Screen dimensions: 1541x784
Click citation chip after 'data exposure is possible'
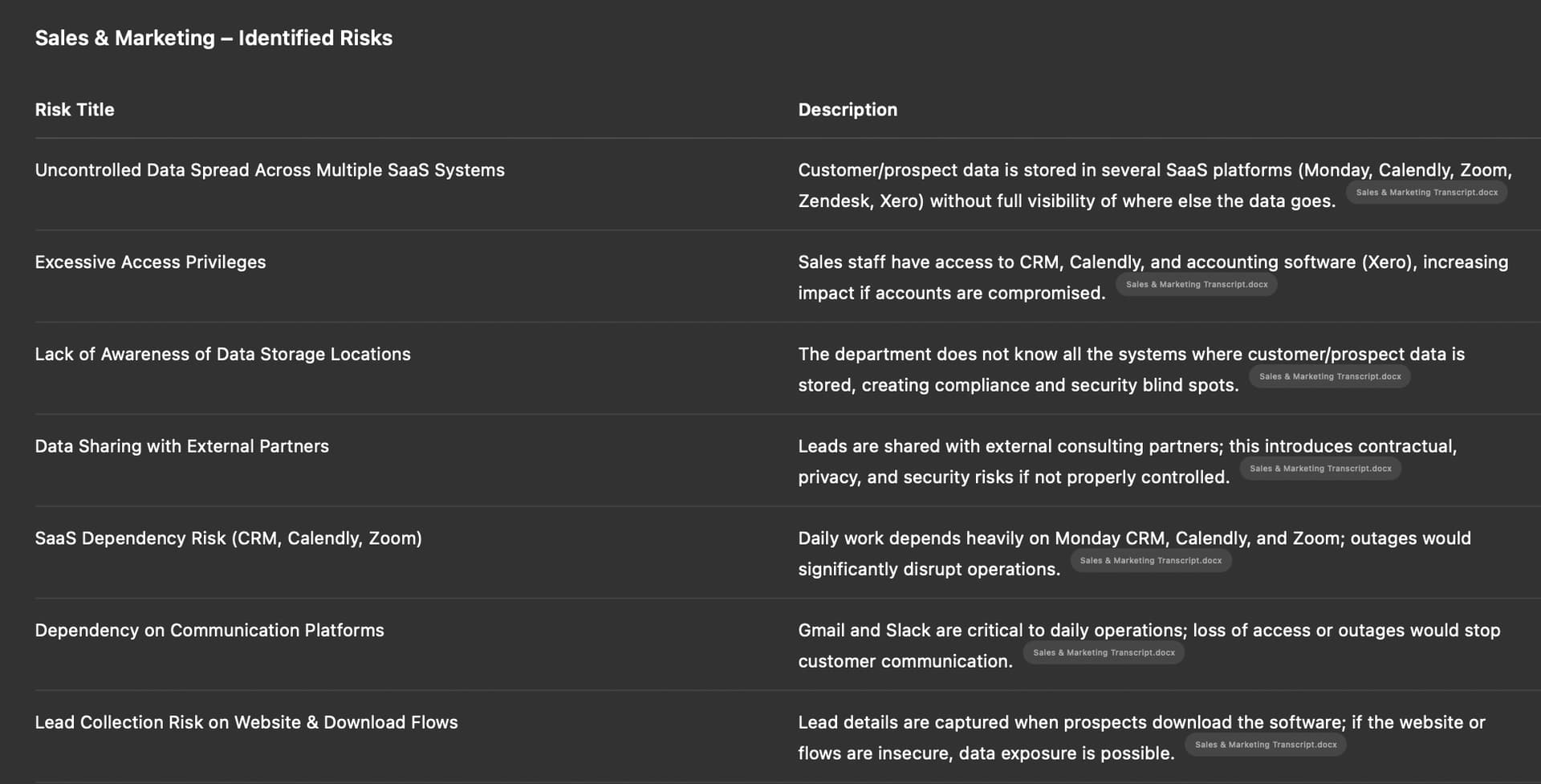1265,745
